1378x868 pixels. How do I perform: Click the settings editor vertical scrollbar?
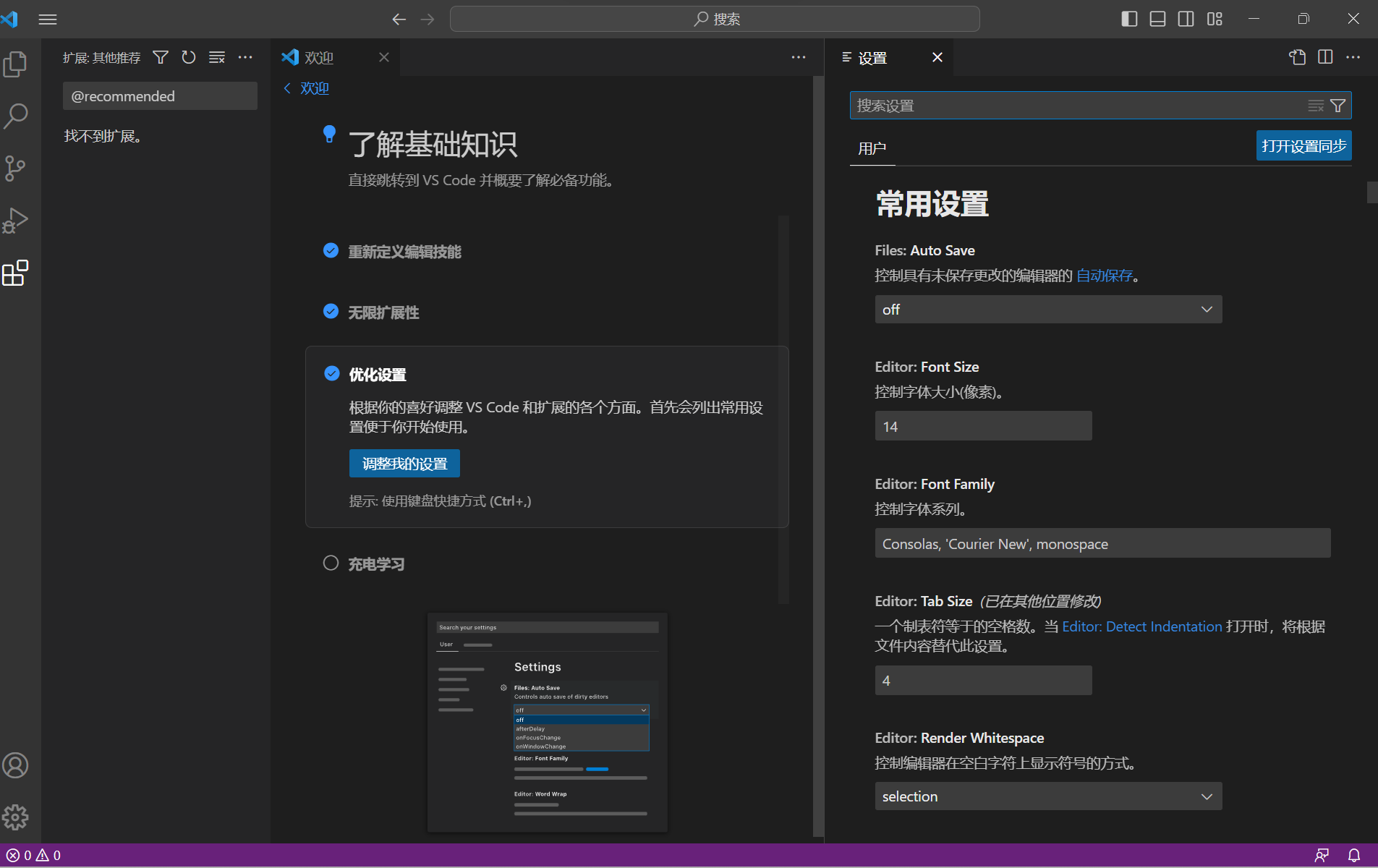(x=1371, y=192)
